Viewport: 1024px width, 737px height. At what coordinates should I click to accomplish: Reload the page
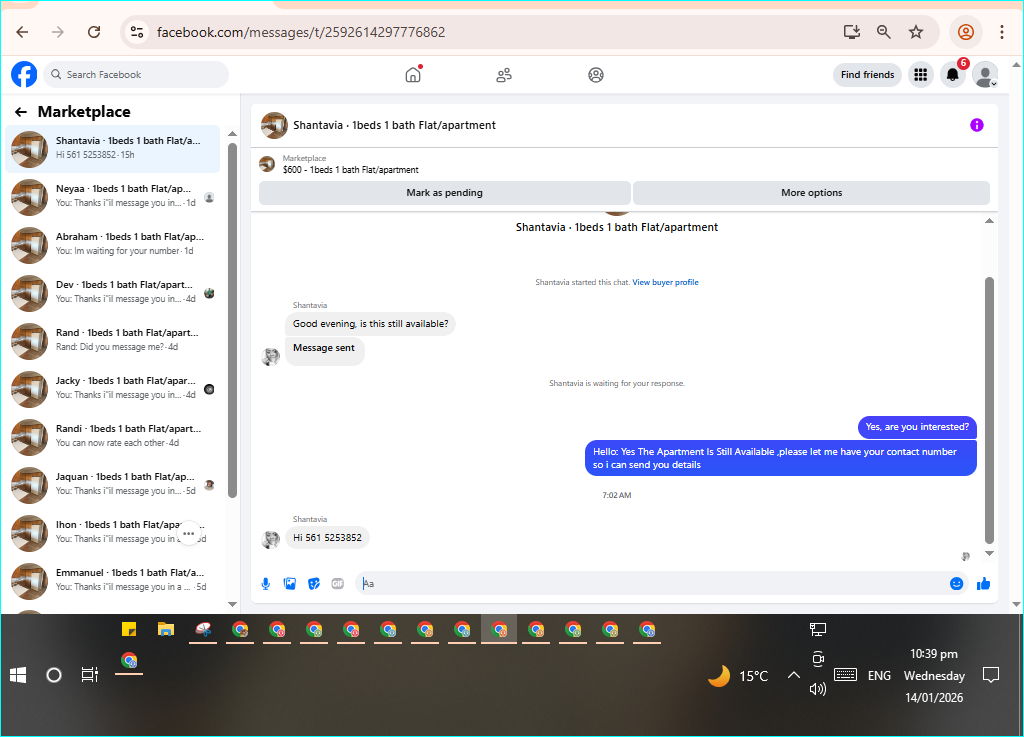94,32
